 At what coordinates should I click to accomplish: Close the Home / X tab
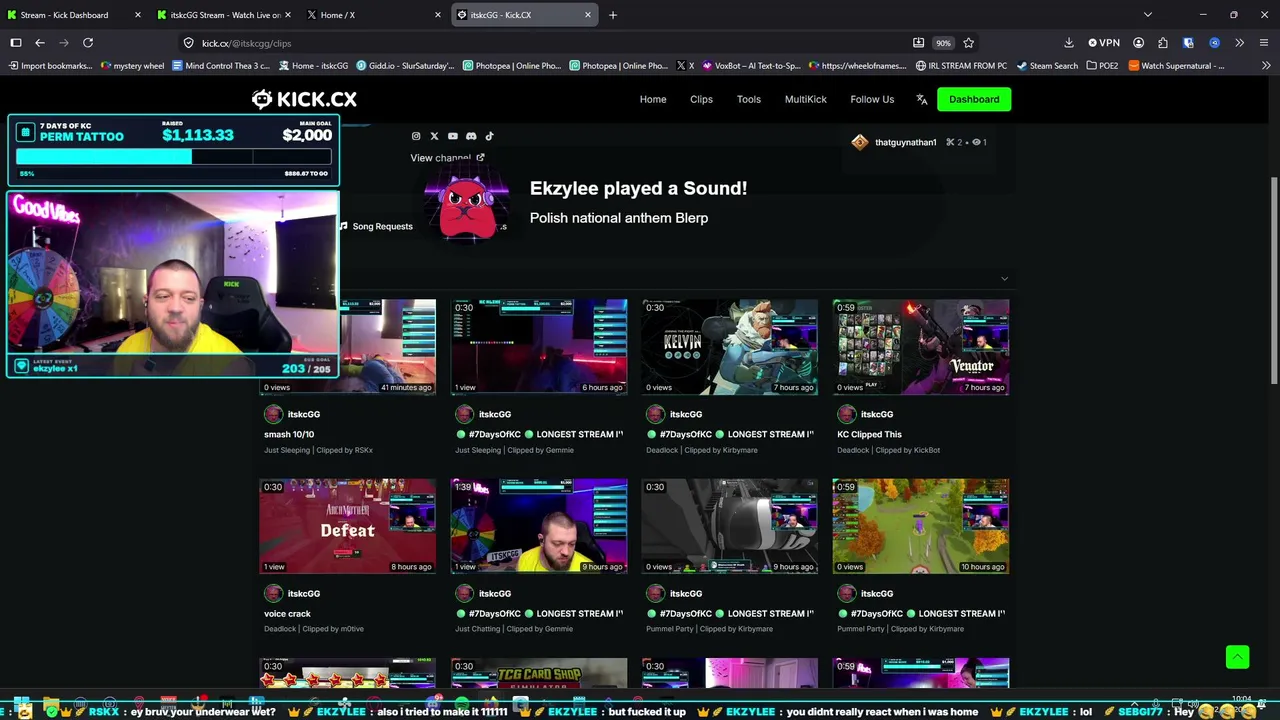coord(438,15)
